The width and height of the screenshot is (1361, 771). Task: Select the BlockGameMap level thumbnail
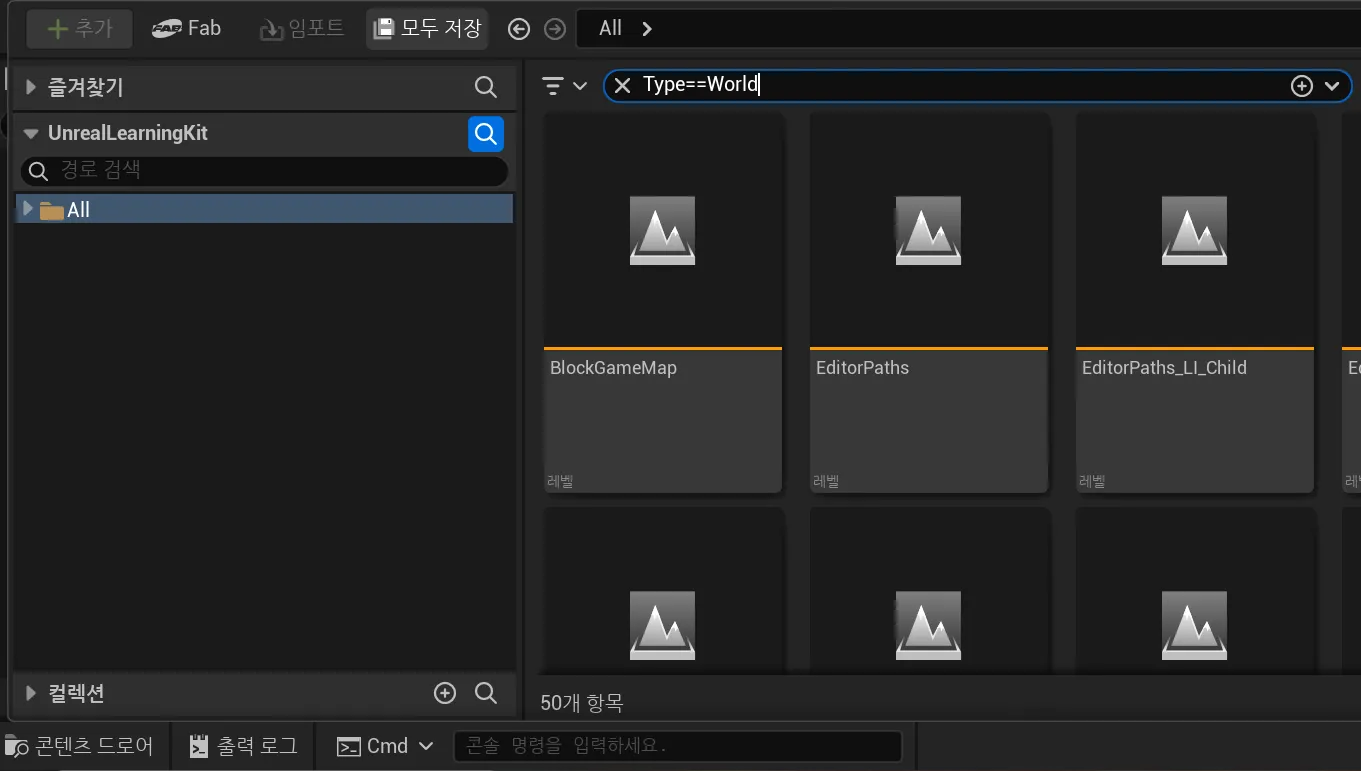pos(662,230)
